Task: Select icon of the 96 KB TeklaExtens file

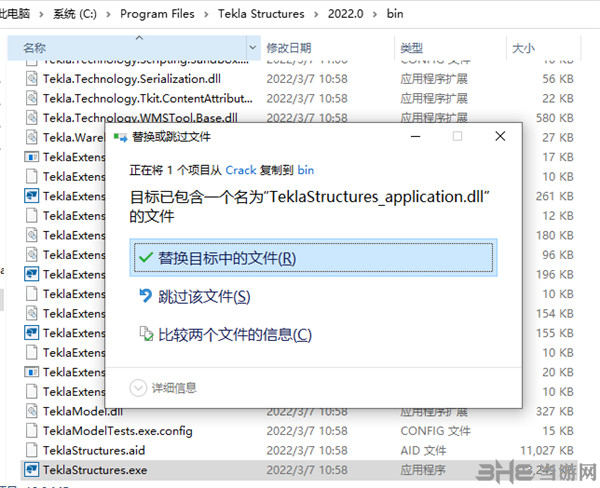Action: click(32, 255)
